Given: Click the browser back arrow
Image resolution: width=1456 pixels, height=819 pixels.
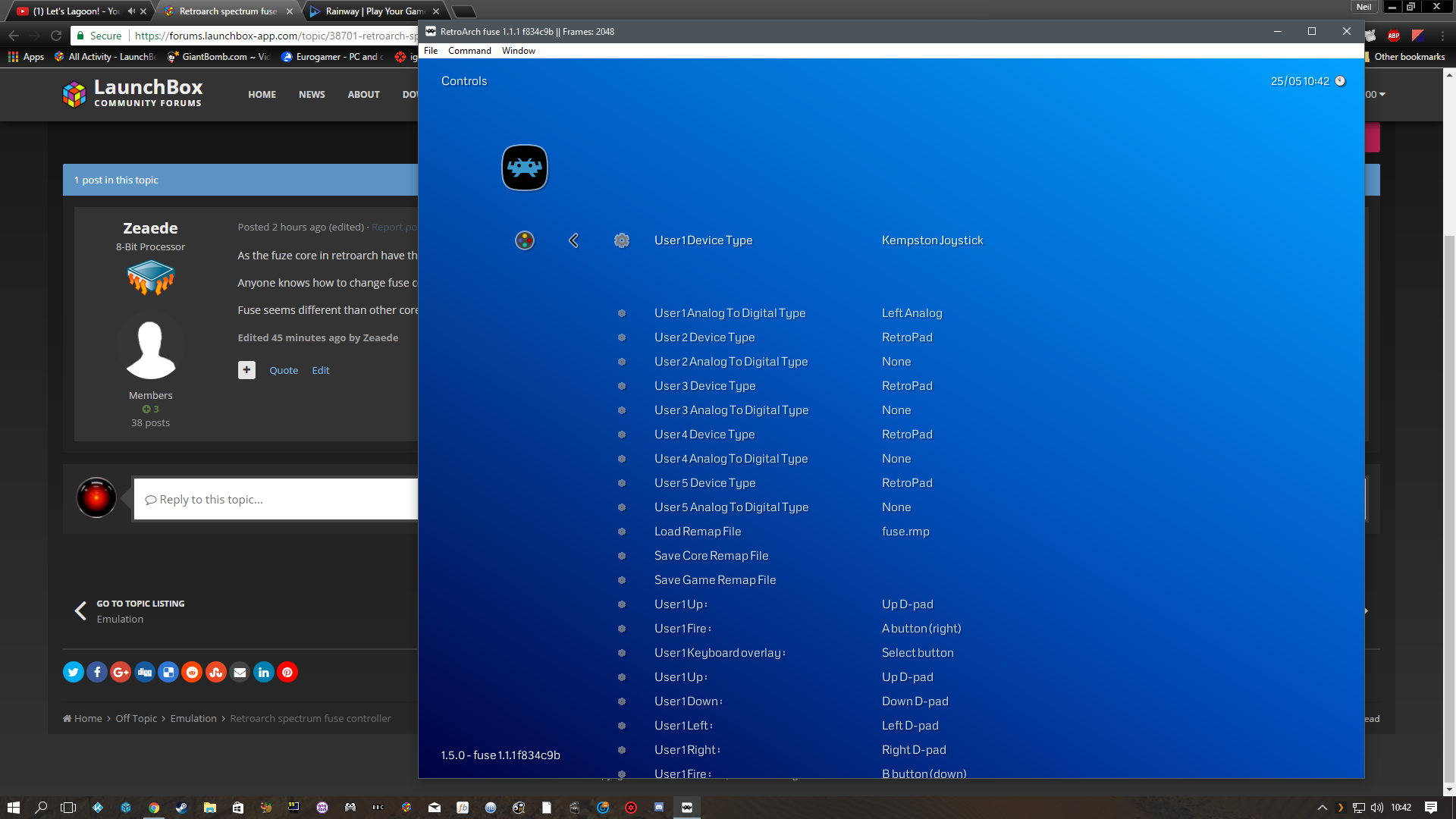Looking at the screenshot, I should pyautogui.click(x=14, y=36).
